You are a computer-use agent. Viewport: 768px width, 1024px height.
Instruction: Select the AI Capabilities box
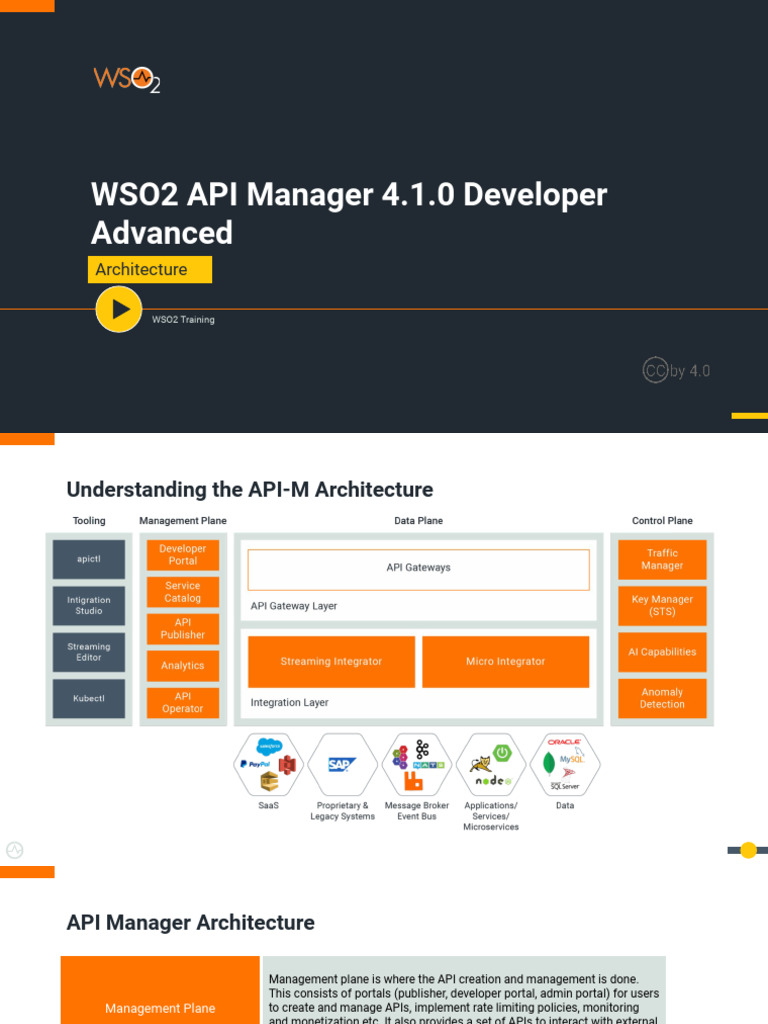click(x=662, y=652)
